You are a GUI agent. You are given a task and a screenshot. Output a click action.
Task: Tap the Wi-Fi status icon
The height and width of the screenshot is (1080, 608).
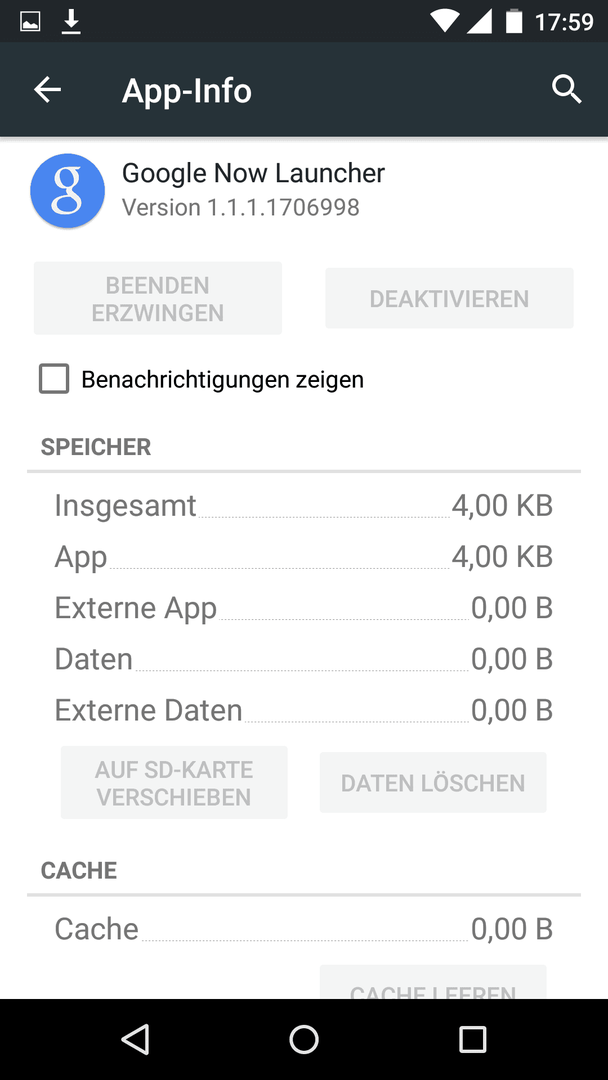[x=445, y=21]
